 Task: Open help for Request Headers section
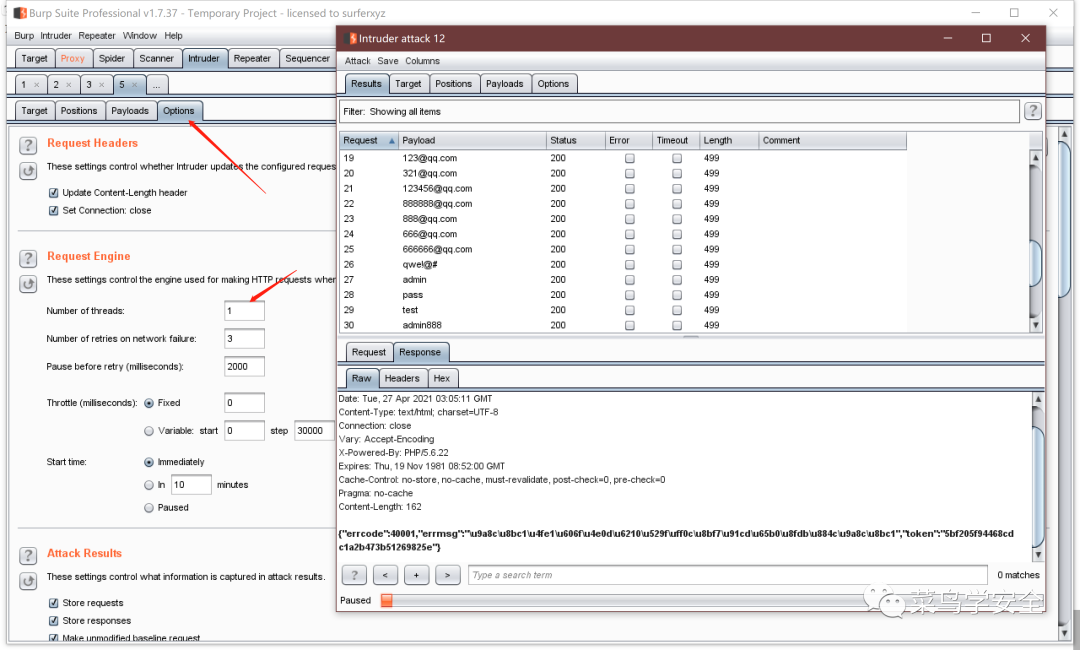click(28, 145)
